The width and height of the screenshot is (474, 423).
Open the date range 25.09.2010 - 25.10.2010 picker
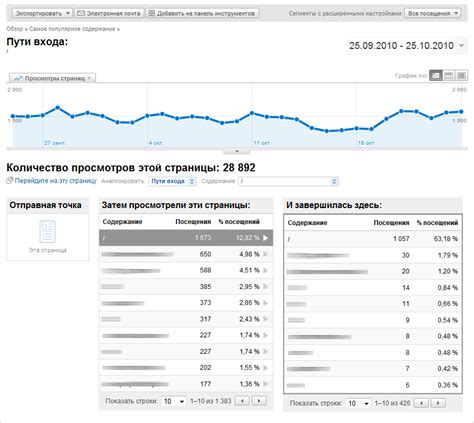pyautogui.click(x=406, y=46)
